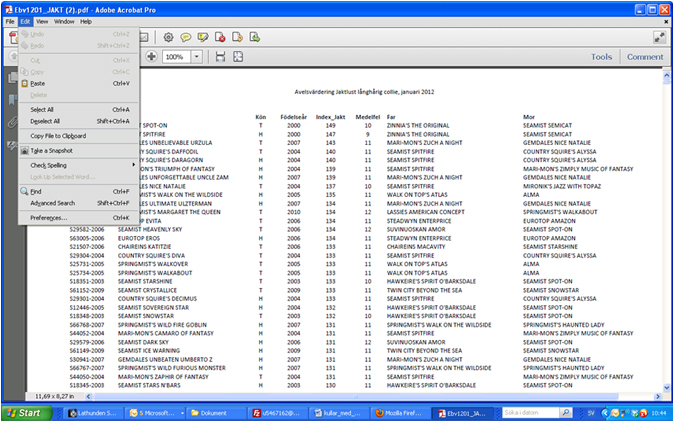Add a sticky note comment
This screenshot has width=675, height=423.
click(x=187, y=37)
